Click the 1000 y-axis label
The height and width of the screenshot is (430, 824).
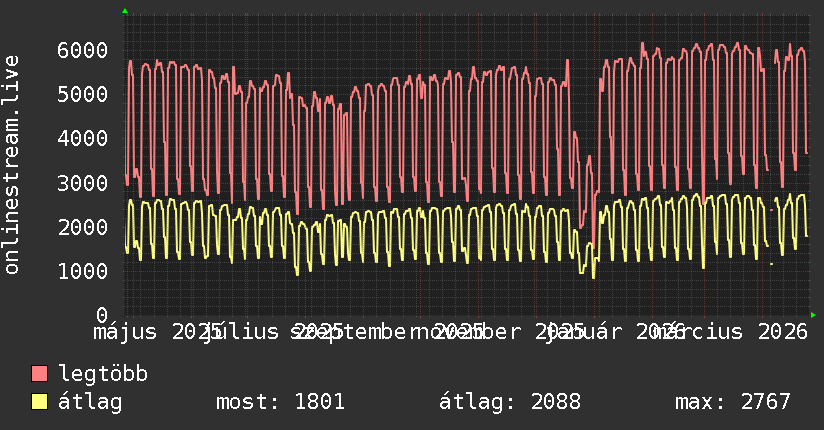coord(83,271)
